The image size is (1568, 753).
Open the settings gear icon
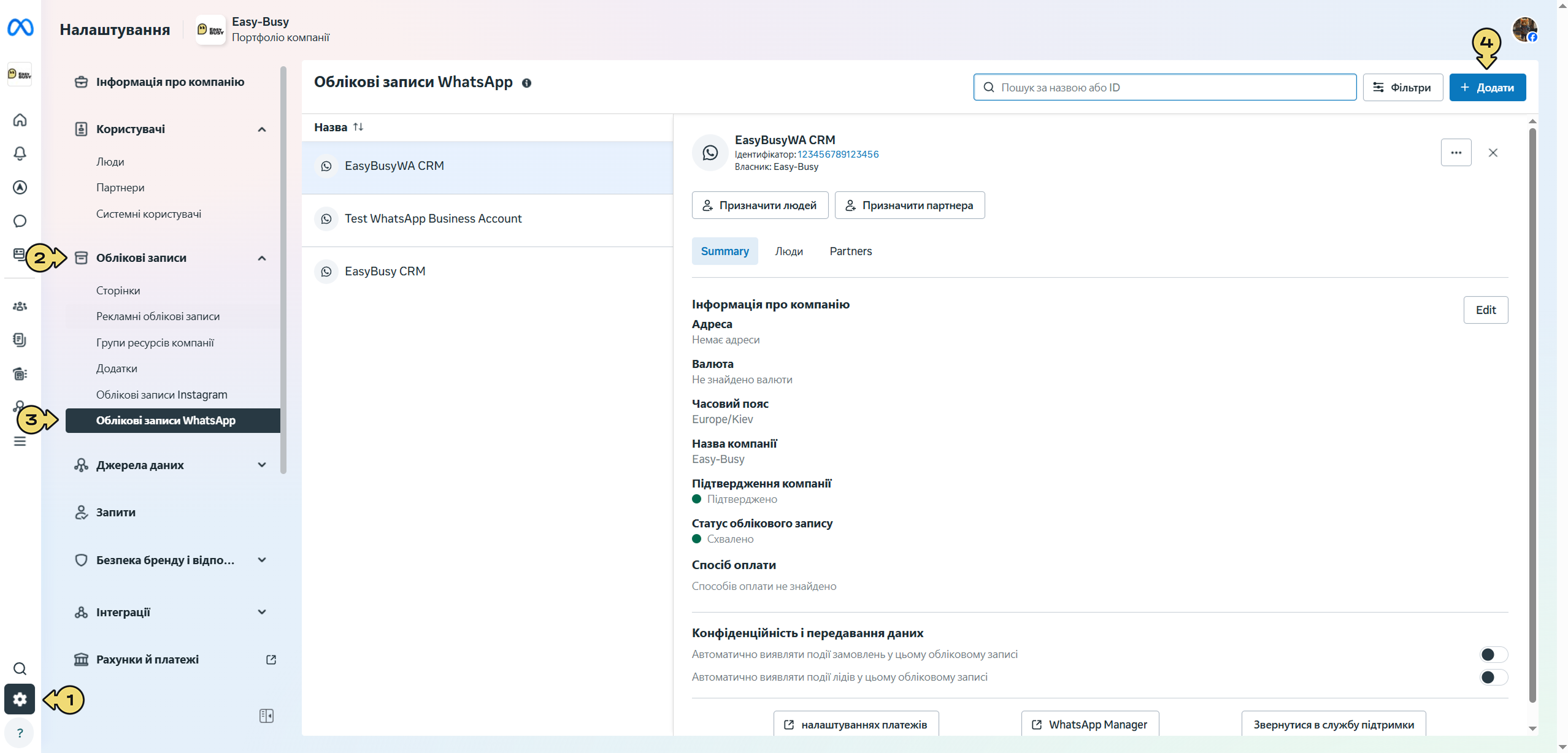(20, 699)
